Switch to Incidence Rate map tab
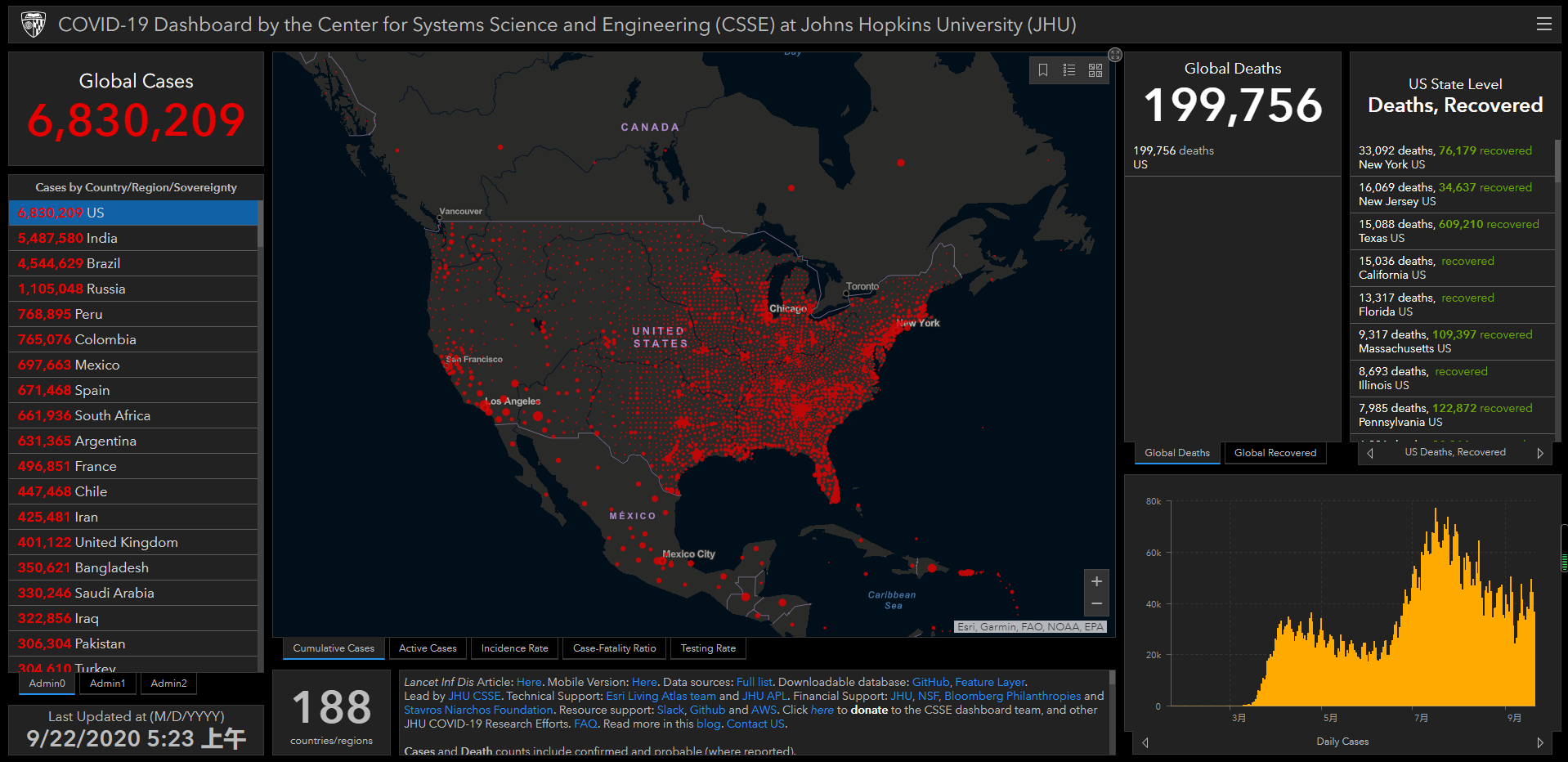 [515, 648]
